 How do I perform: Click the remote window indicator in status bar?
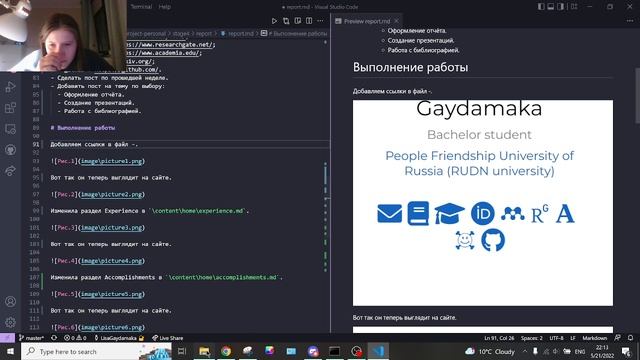[x=7, y=338]
